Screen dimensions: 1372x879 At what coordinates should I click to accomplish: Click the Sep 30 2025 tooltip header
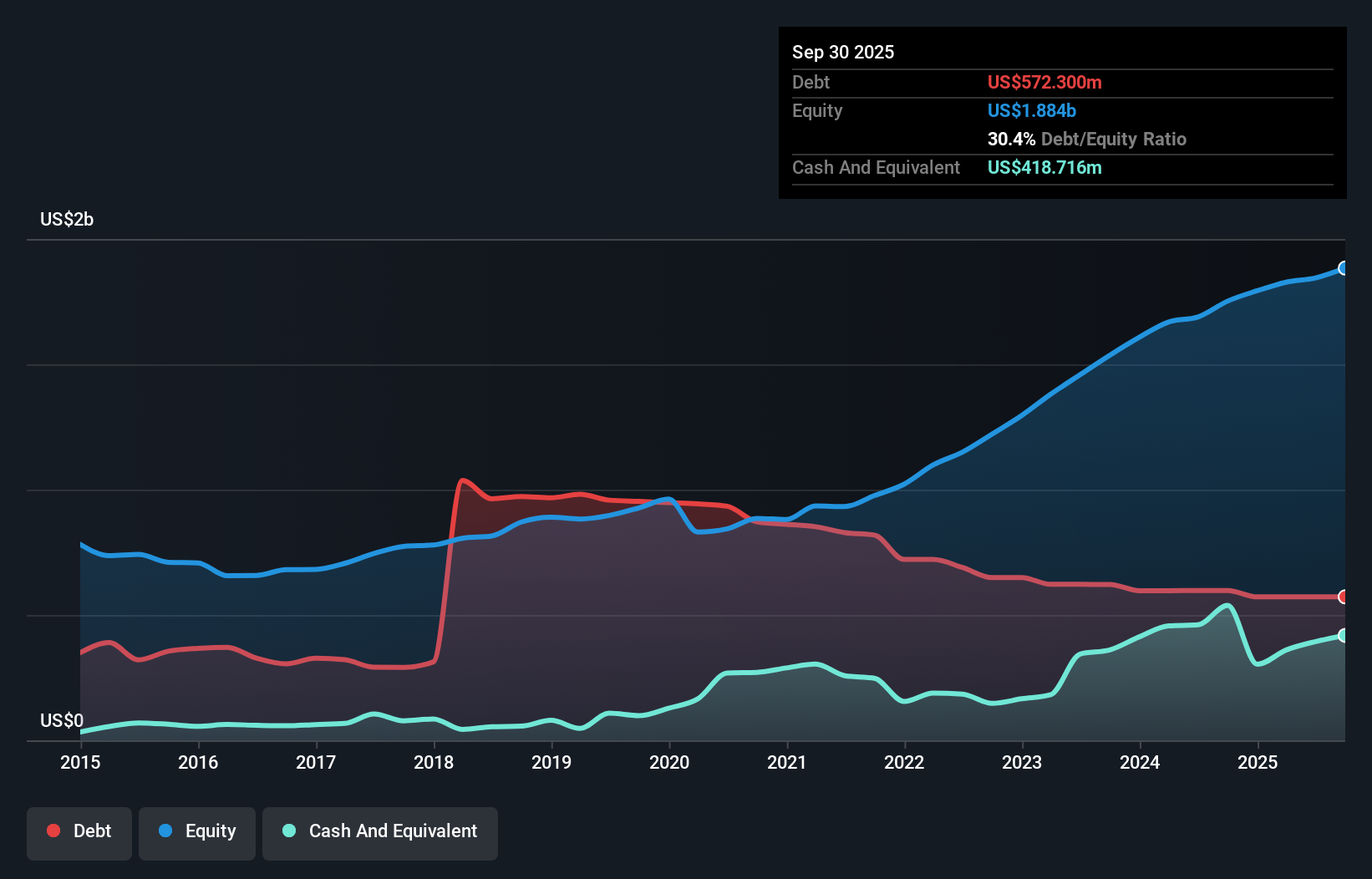point(843,52)
